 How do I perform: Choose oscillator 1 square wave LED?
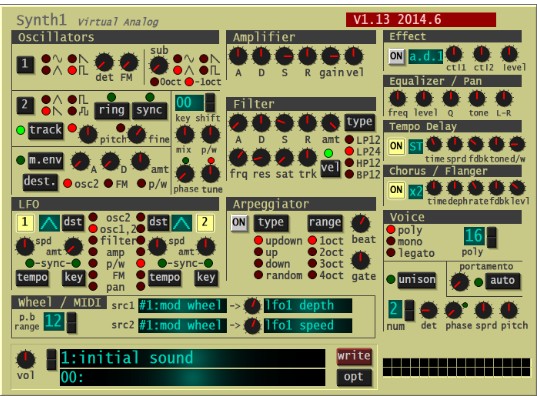click(x=72, y=71)
